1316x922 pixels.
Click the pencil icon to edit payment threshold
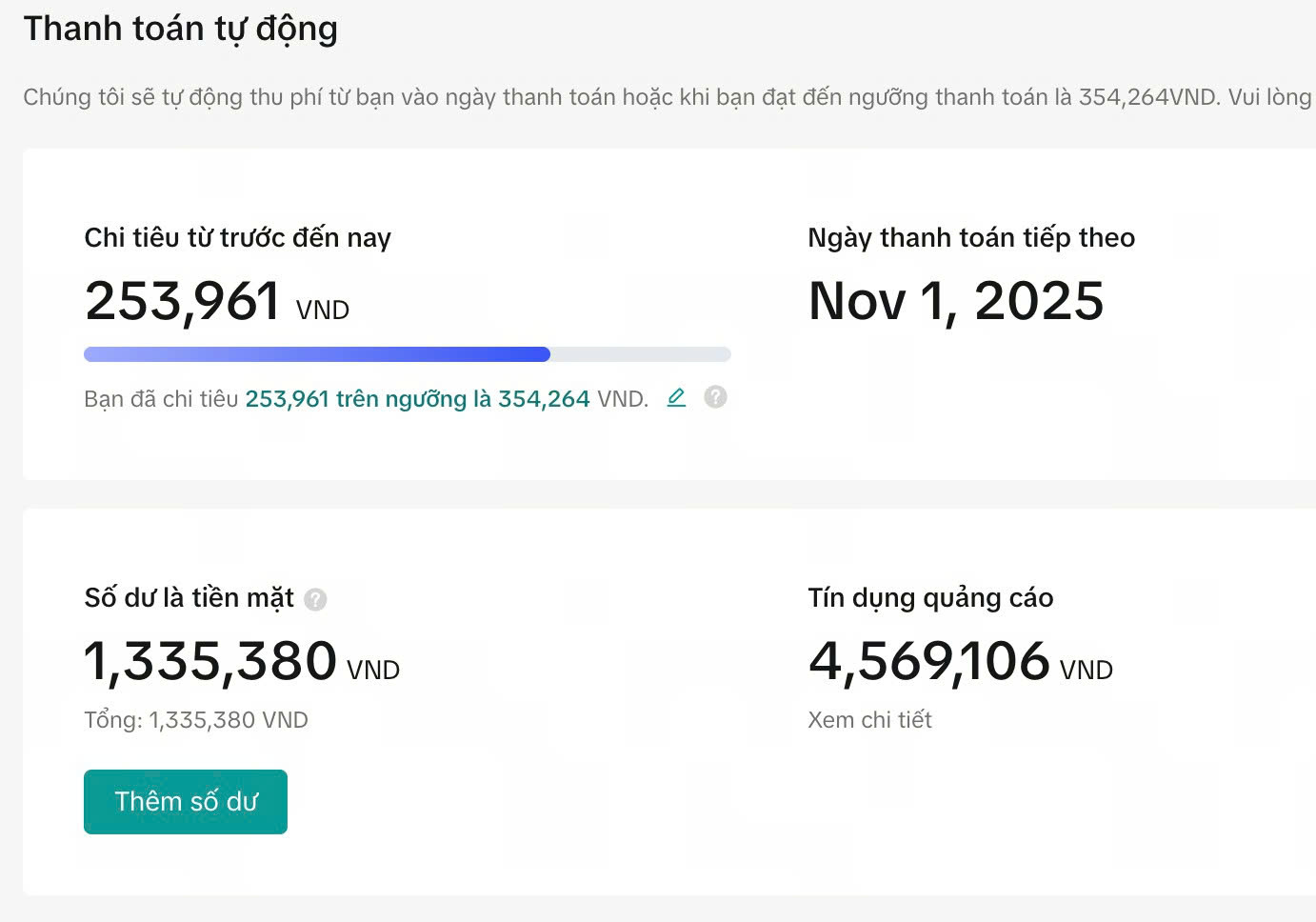pos(676,397)
